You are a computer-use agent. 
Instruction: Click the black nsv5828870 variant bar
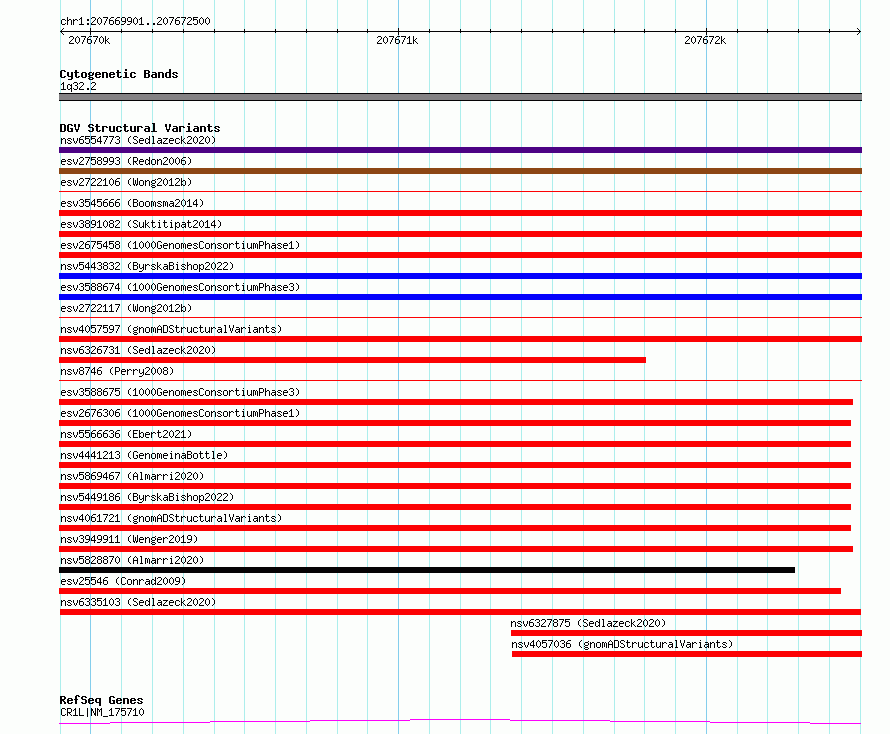click(427, 570)
